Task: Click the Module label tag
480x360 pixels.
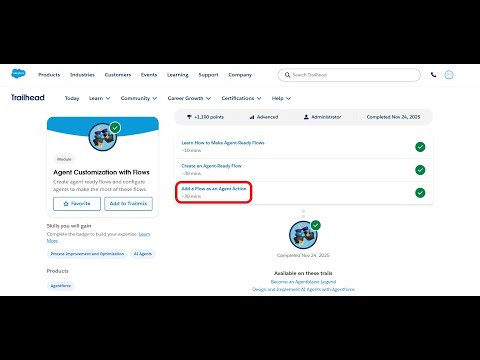Action: tap(64, 159)
